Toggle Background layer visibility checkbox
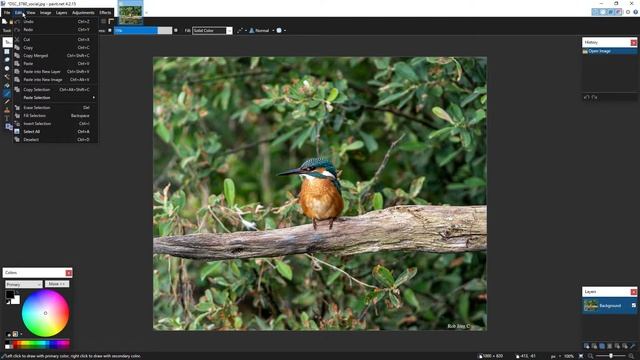 click(x=633, y=305)
